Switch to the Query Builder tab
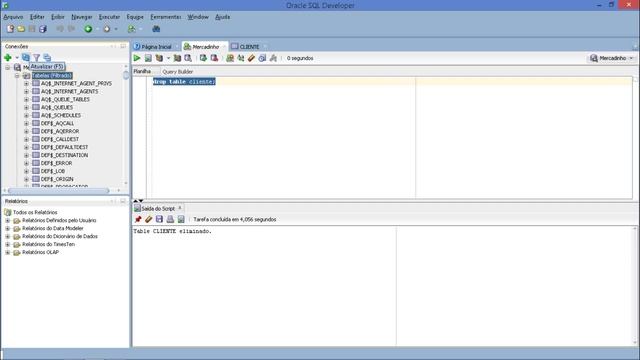The width and height of the screenshot is (640, 360). click(x=178, y=71)
